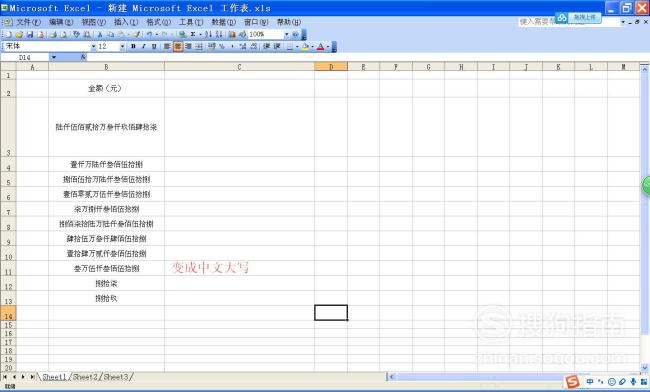Click the Name Box showing D14

click(25, 57)
